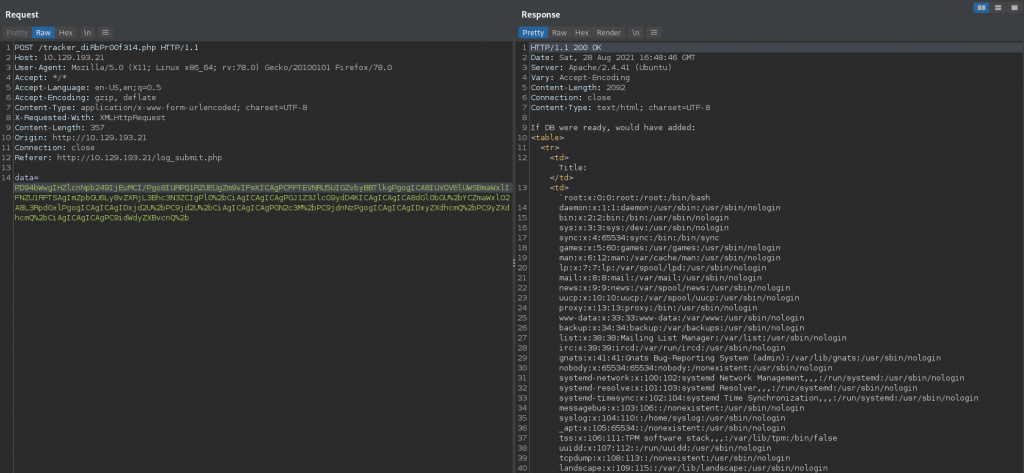The width and height of the screenshot is (1024, 473).
Task: Show Response in Hex view
Action: tap(581, 32)
